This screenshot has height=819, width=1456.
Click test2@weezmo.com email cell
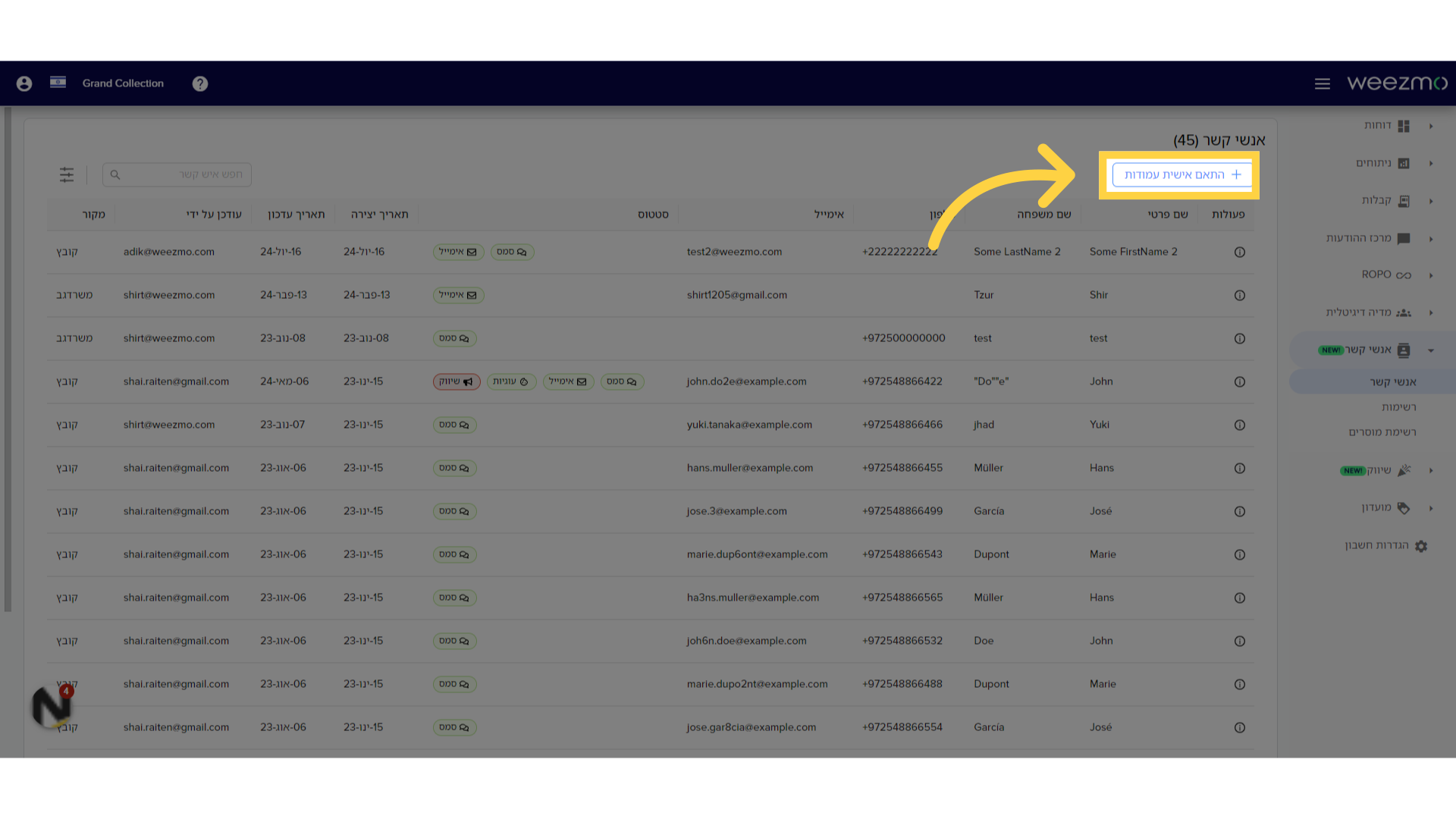pyautogui.click(x=734, y=252)
